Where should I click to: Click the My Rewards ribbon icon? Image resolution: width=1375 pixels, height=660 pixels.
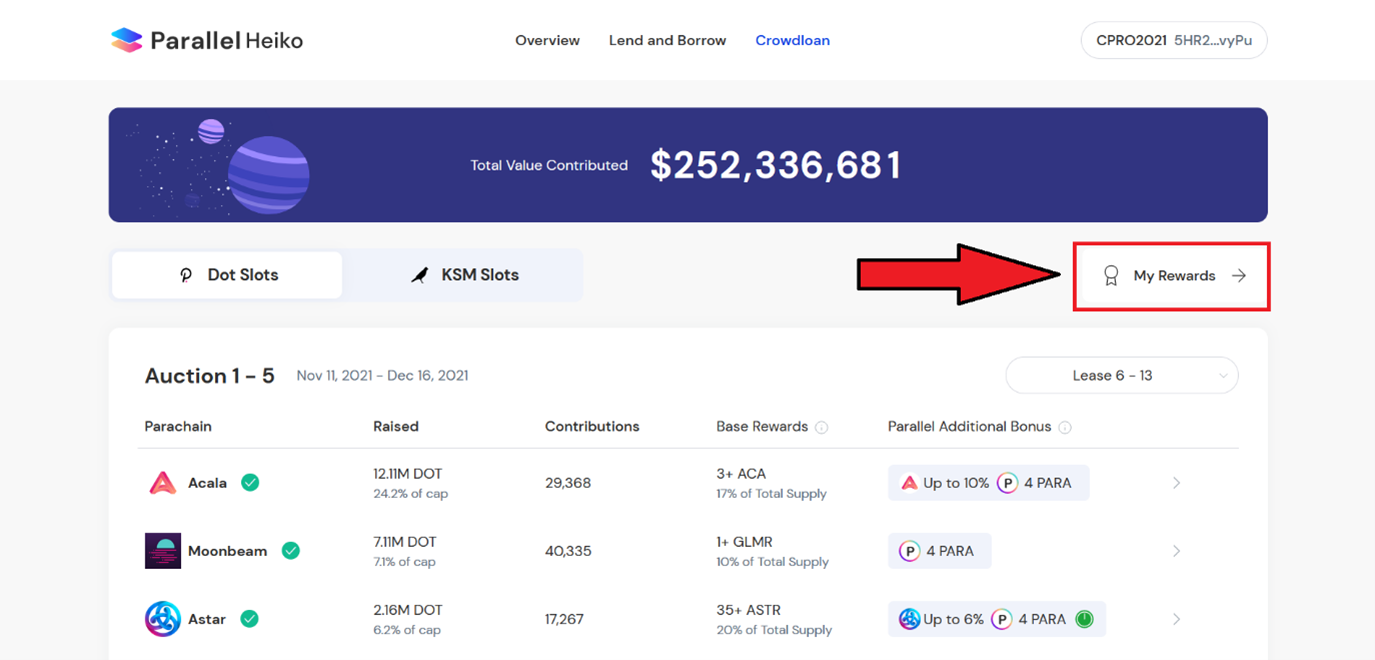(1110, 276)
